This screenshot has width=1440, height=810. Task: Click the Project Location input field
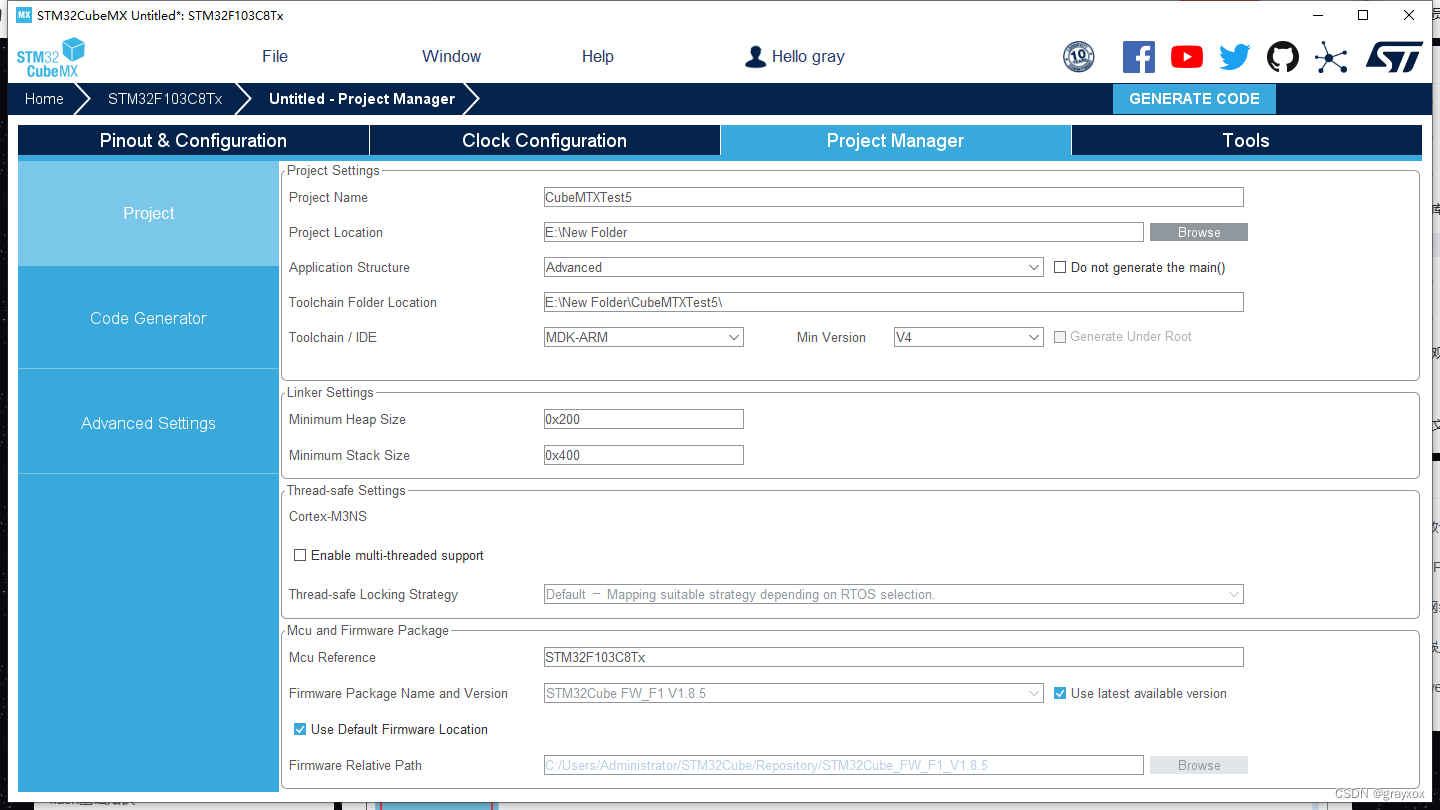coord(844,232)
